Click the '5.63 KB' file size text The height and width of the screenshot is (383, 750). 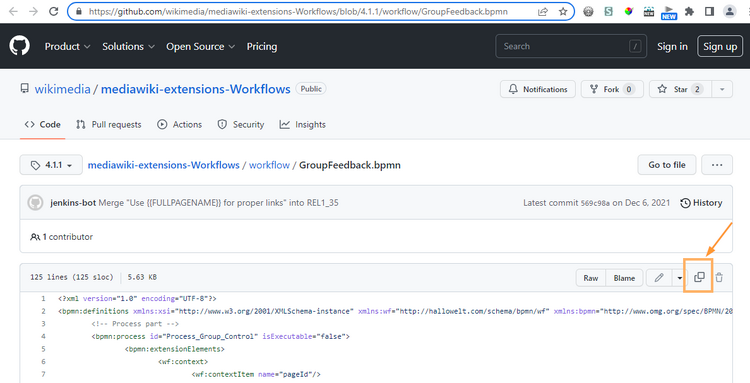(142, 277)
